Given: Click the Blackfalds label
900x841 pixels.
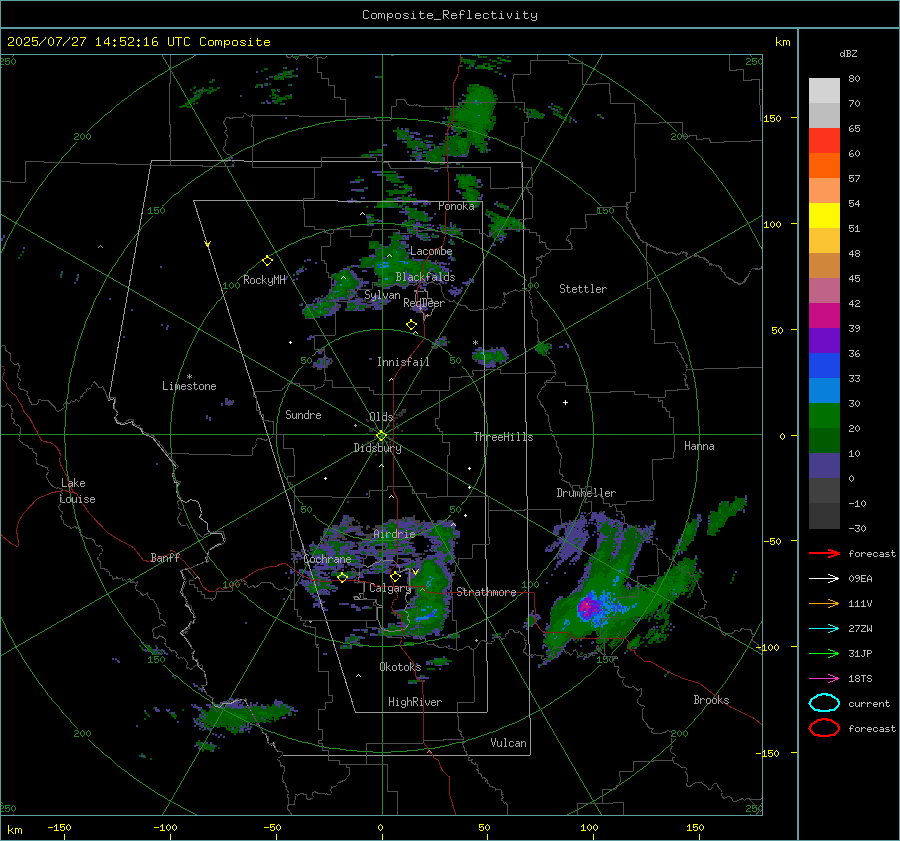Looking at the screenshot, I should tap(425, 277).
